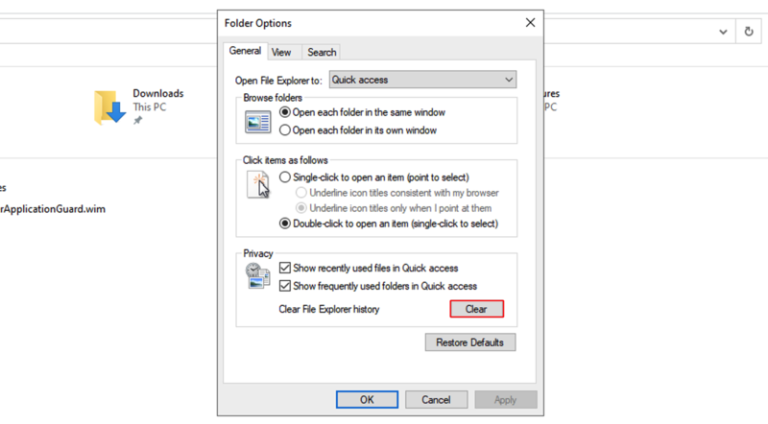The height and width of the screenshot is (424, 768).
Task: Choose Single-click to open an item
Action: click(286, 177)
